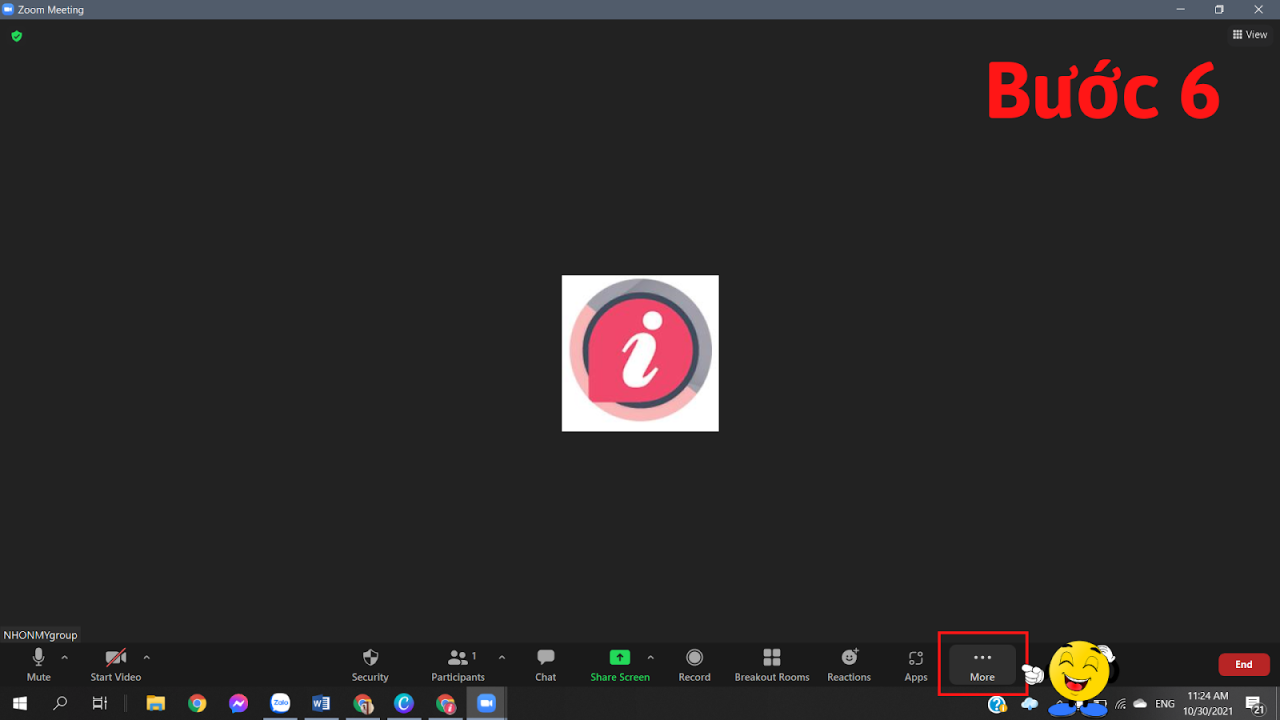Open screen sharing options chevron

(650, 658)
